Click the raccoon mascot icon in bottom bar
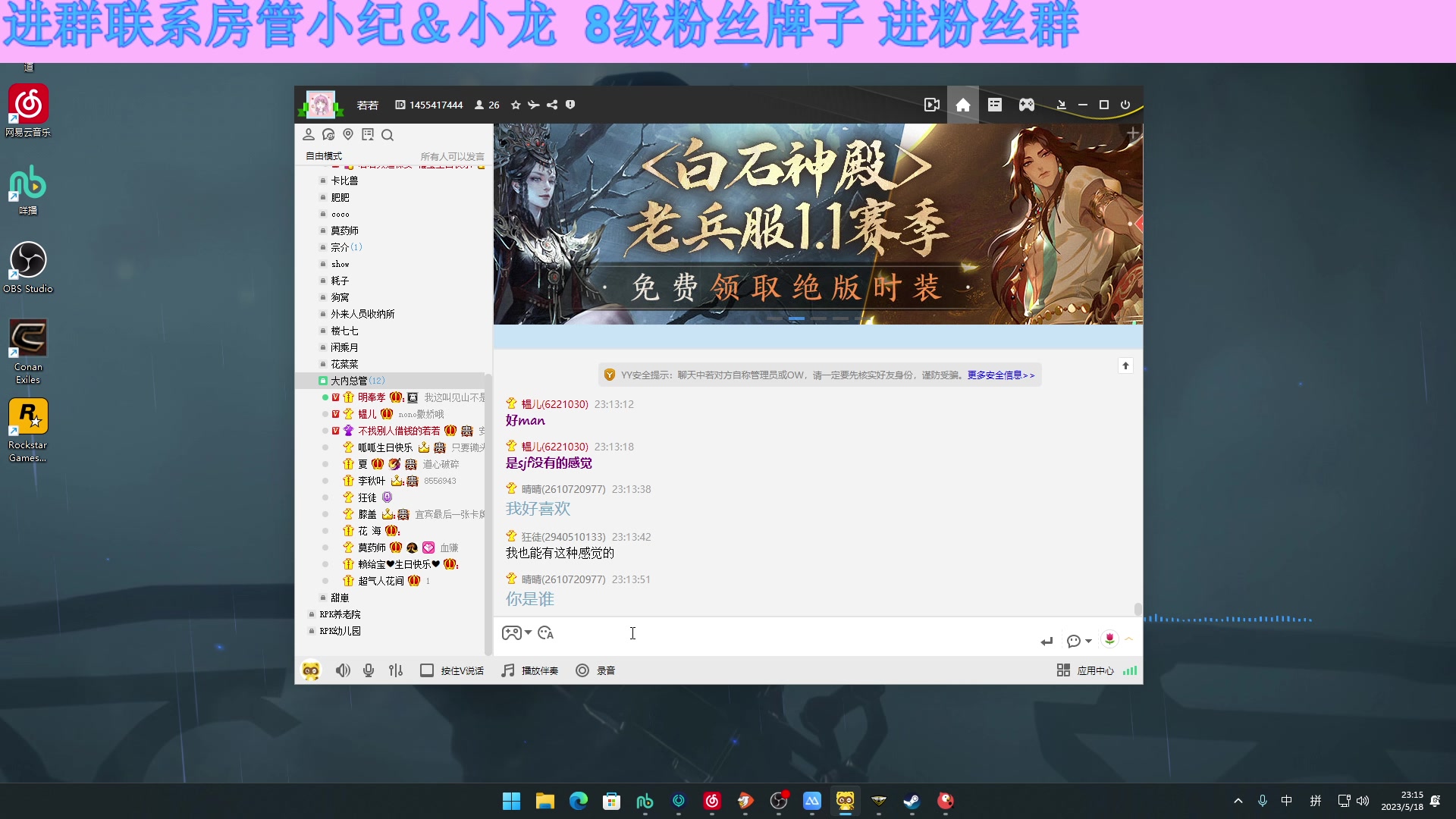 [x=311, y=670]
